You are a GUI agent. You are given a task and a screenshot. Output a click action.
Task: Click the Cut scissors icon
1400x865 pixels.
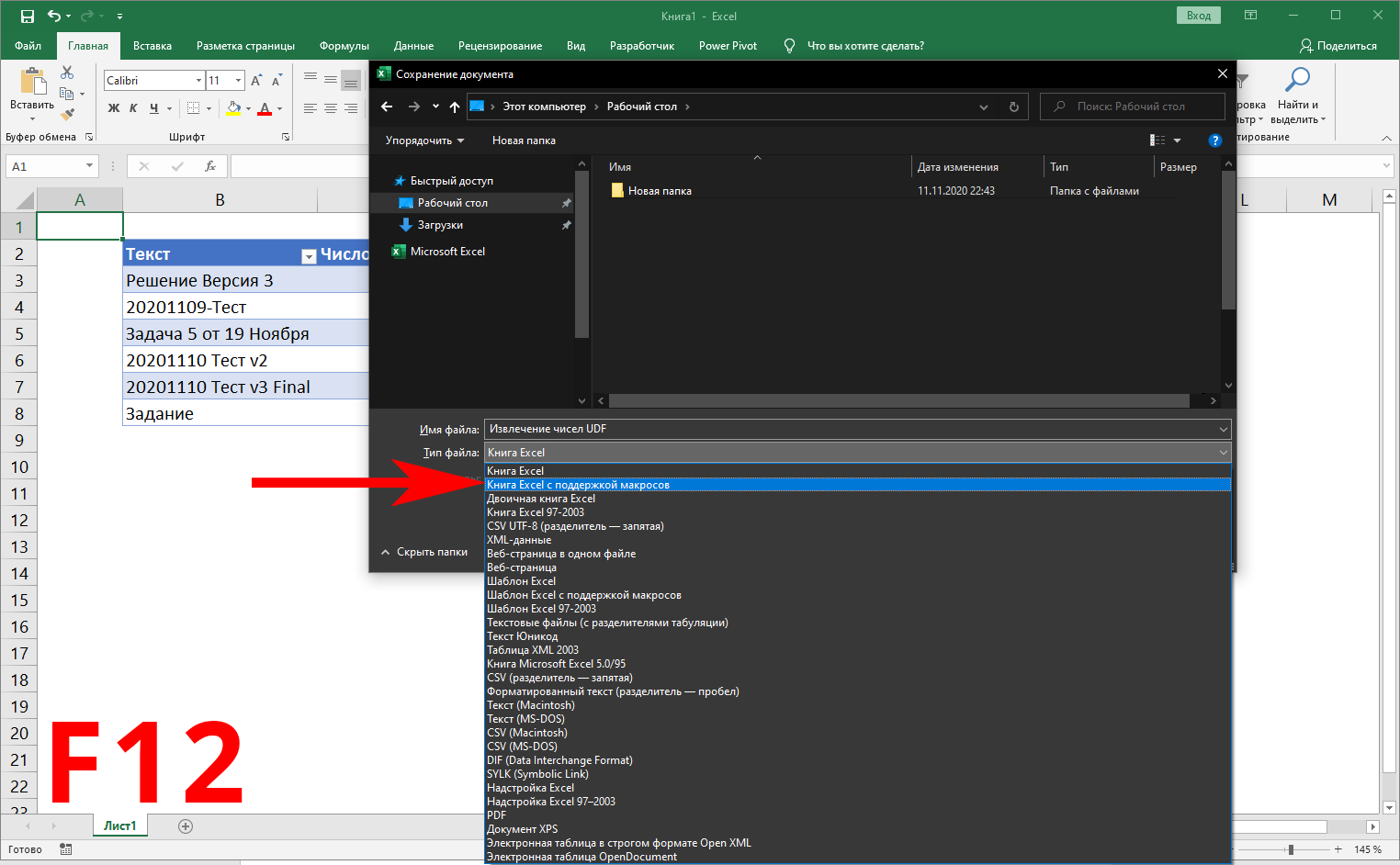tap(67, 73)
